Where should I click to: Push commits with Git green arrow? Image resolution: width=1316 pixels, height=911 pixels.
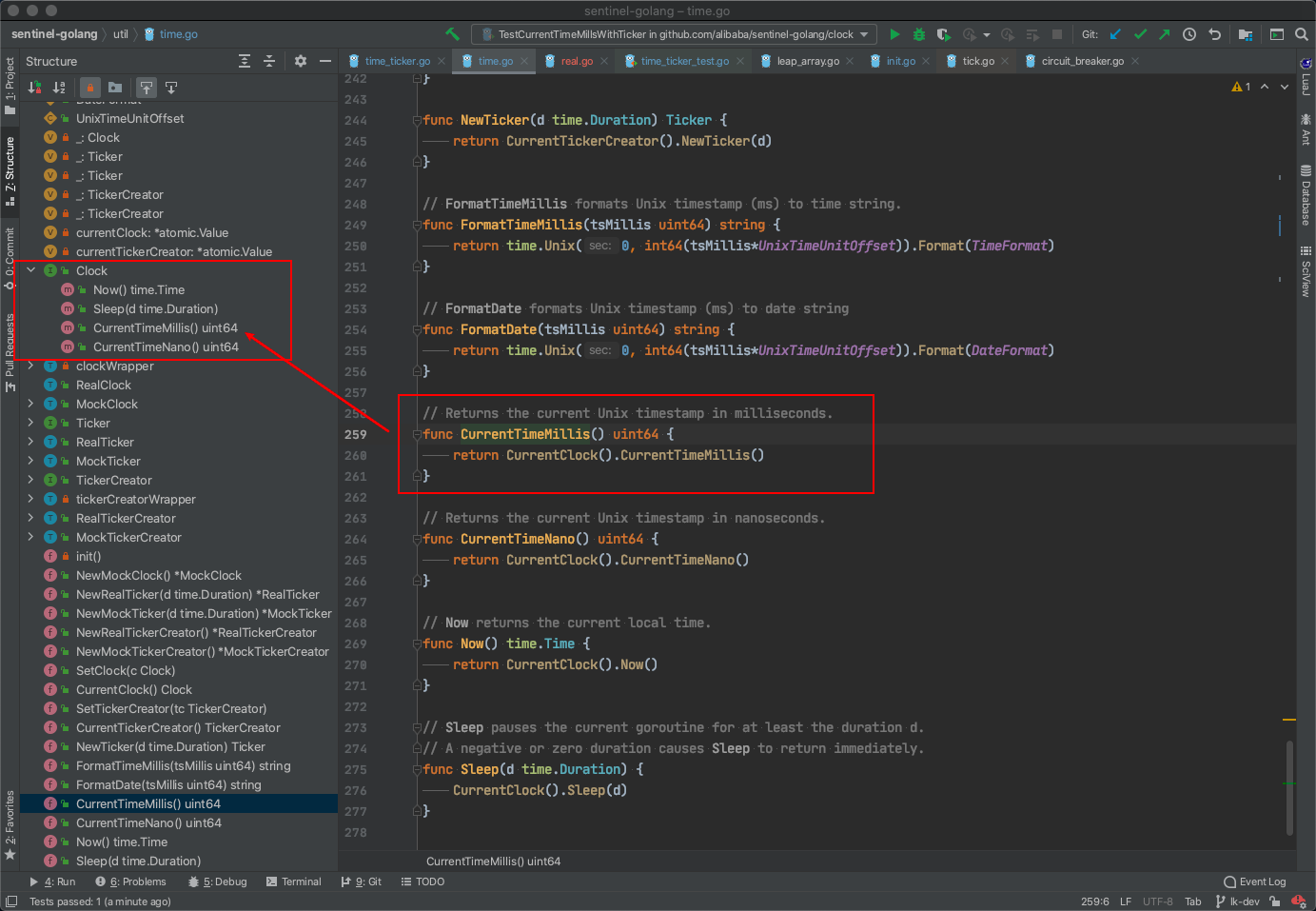(x=1165, y=34)
